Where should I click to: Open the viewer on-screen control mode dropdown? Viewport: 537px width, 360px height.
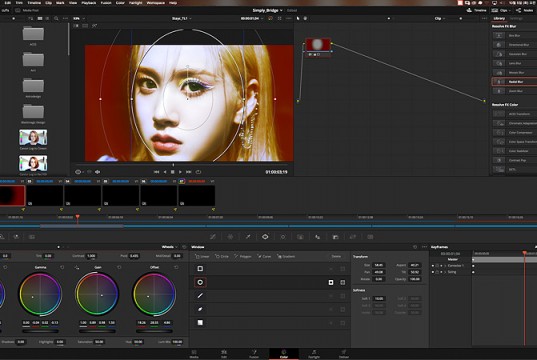pyautogui.click(x=79, y=172)
